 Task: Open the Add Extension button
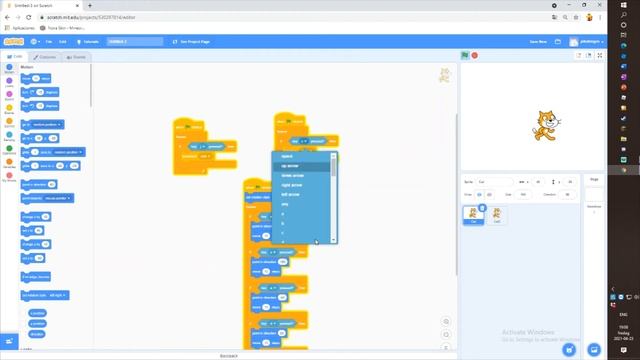[9, 341]
